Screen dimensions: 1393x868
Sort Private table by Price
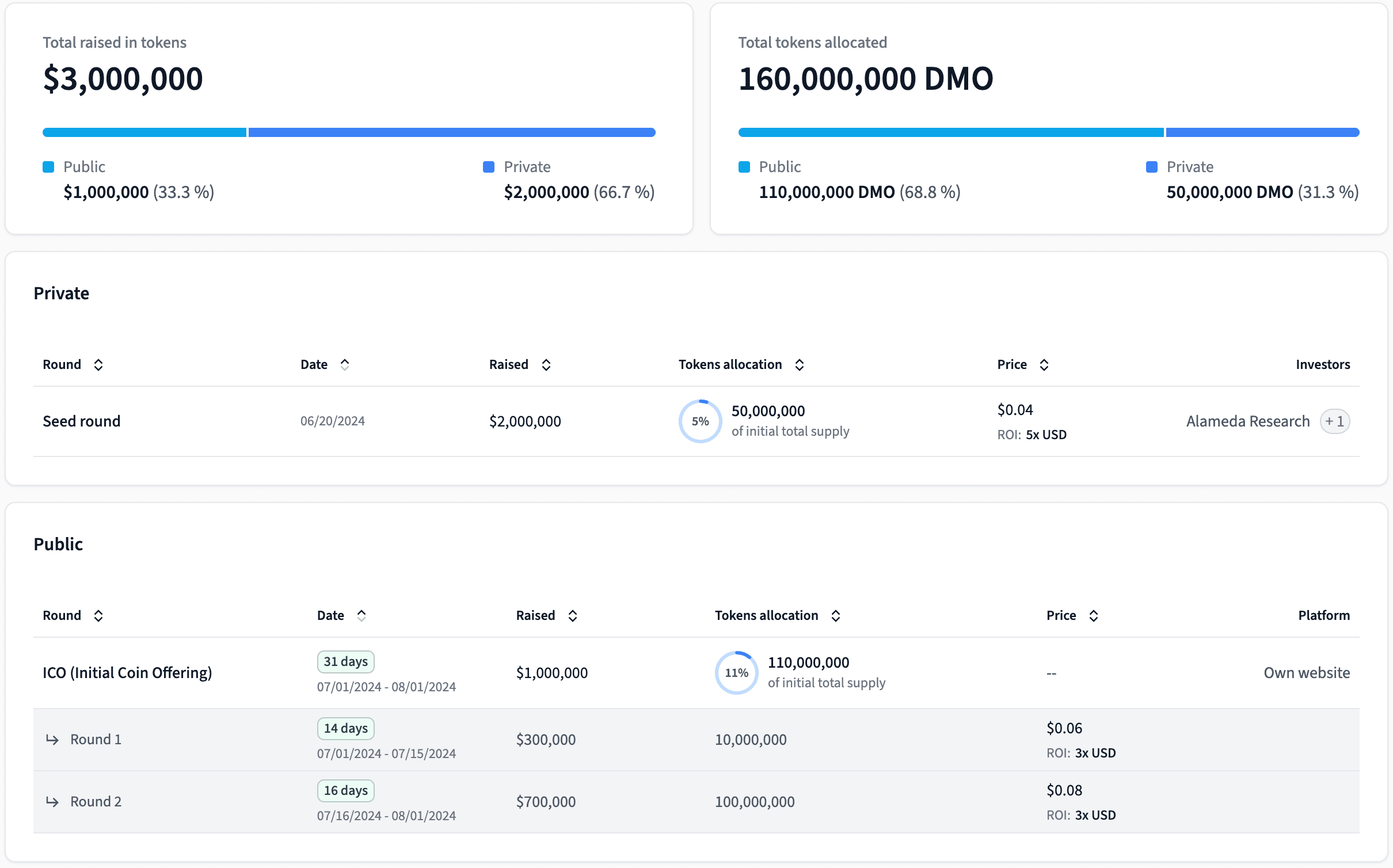(1044, 365)
